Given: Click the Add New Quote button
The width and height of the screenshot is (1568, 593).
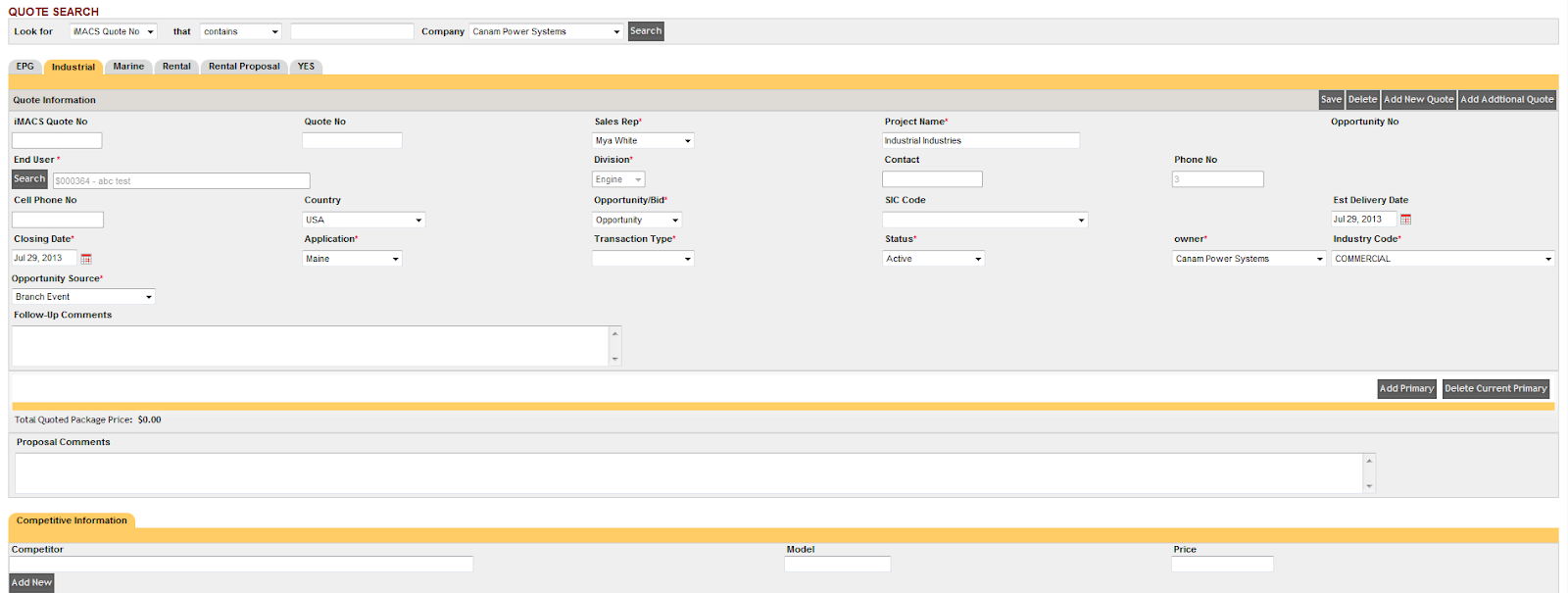Looking at the screenshot, I should (1418, 100).
